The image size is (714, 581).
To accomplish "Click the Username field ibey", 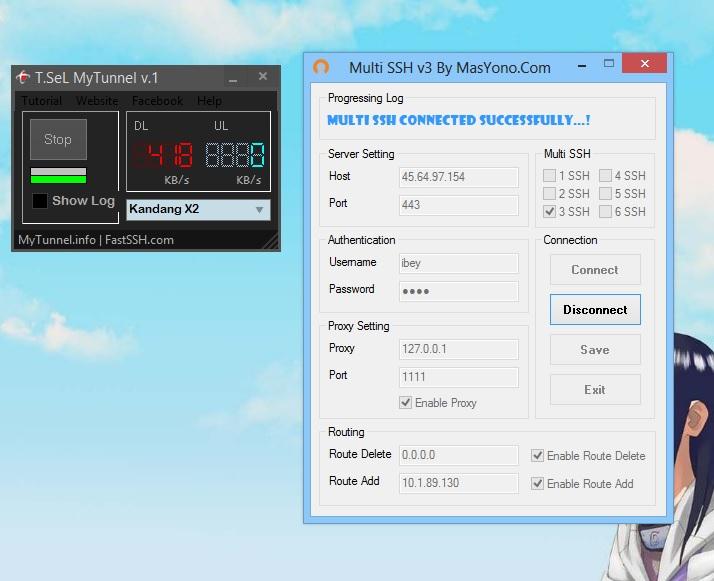I will pos(459,263).
